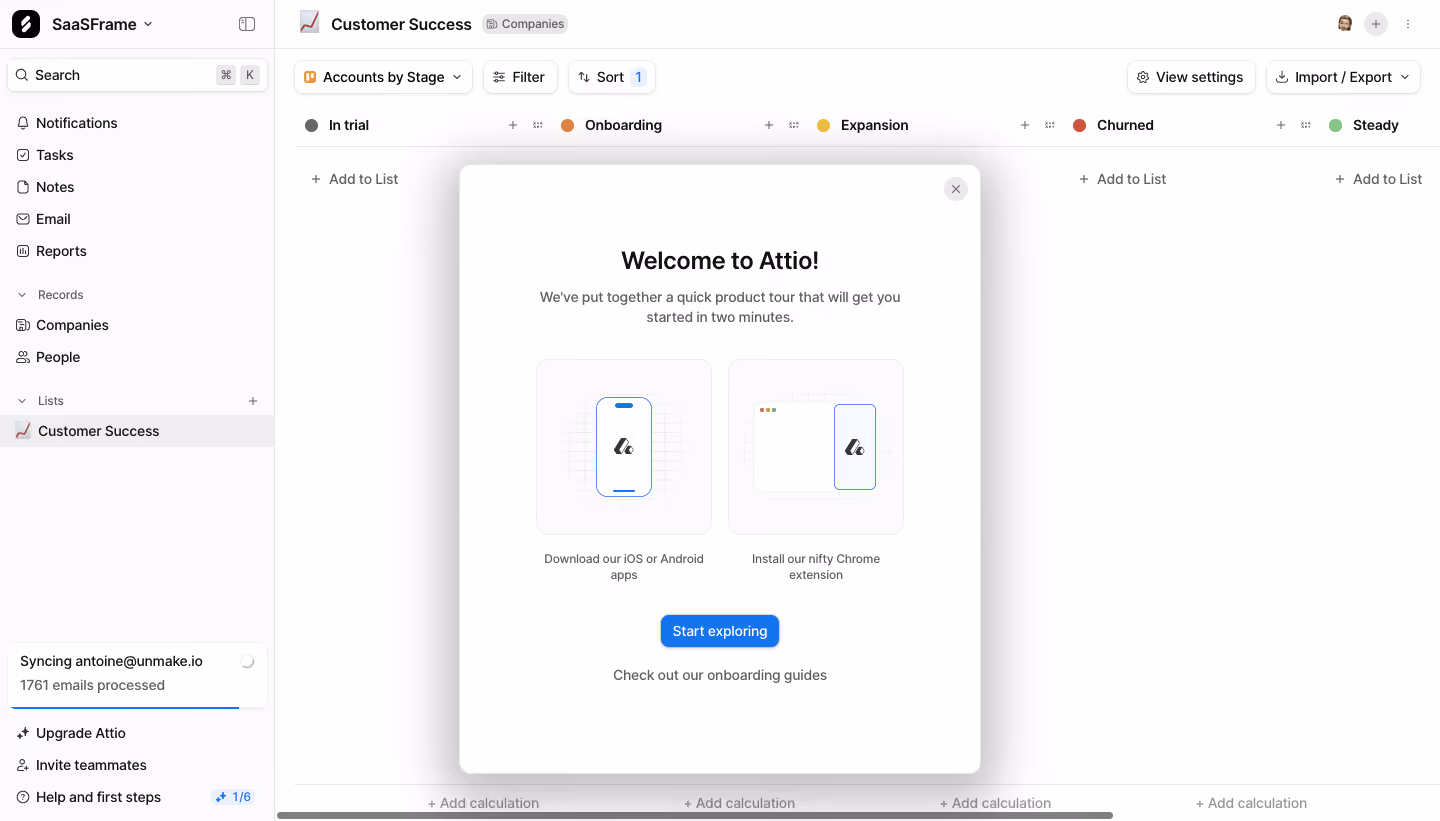Click the plus icon in In trial column
1440x821 pixels.
click(x=513, y=125)
